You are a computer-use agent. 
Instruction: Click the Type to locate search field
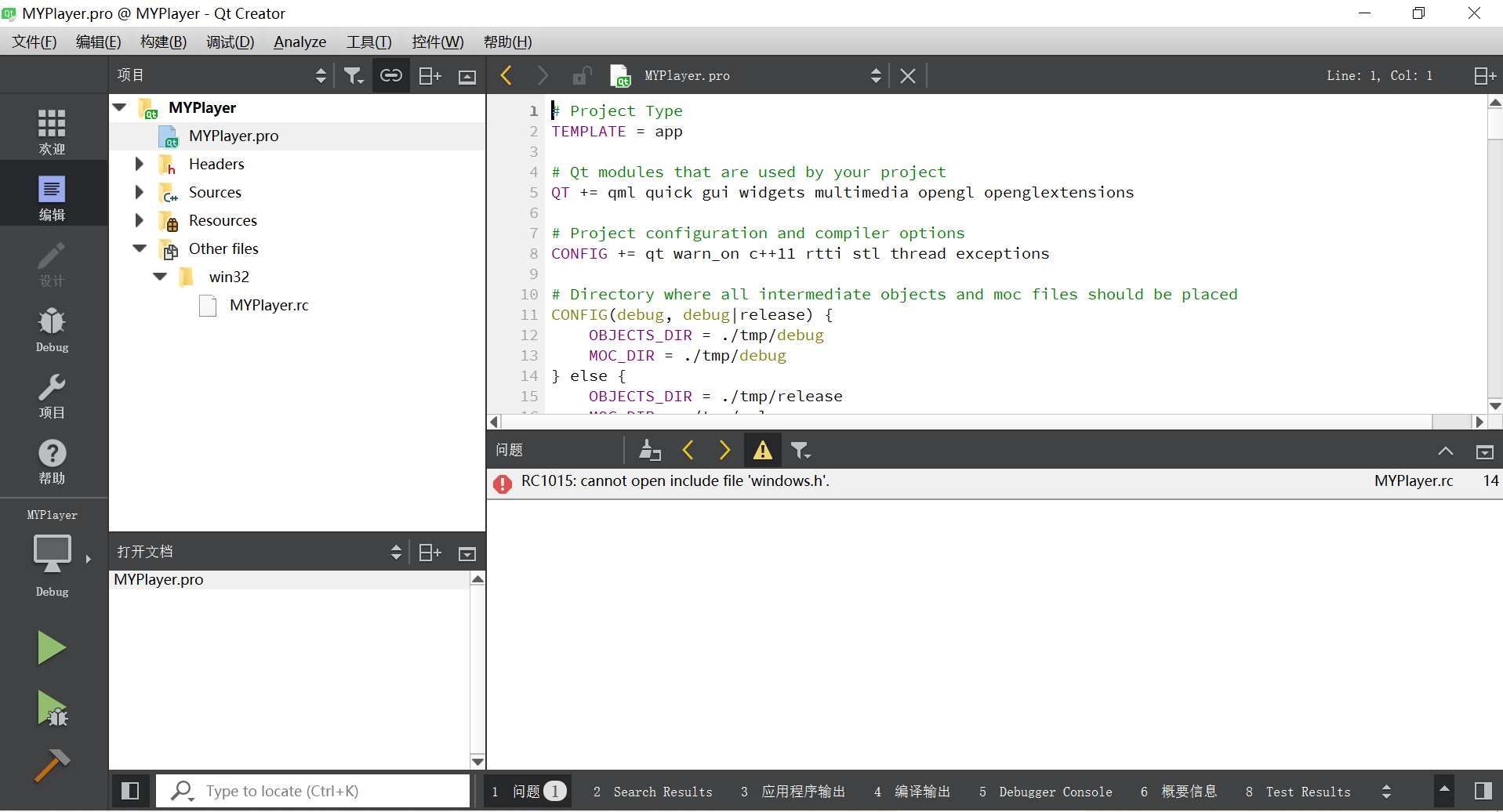point(314,791)
